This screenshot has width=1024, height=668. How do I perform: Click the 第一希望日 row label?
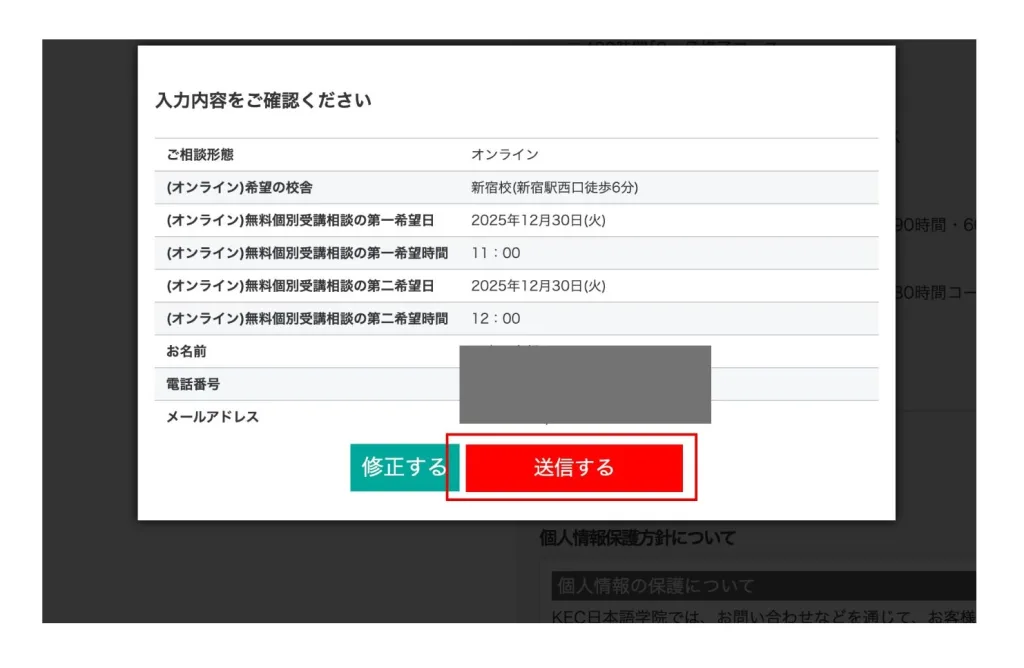click(x=300, y=220)
